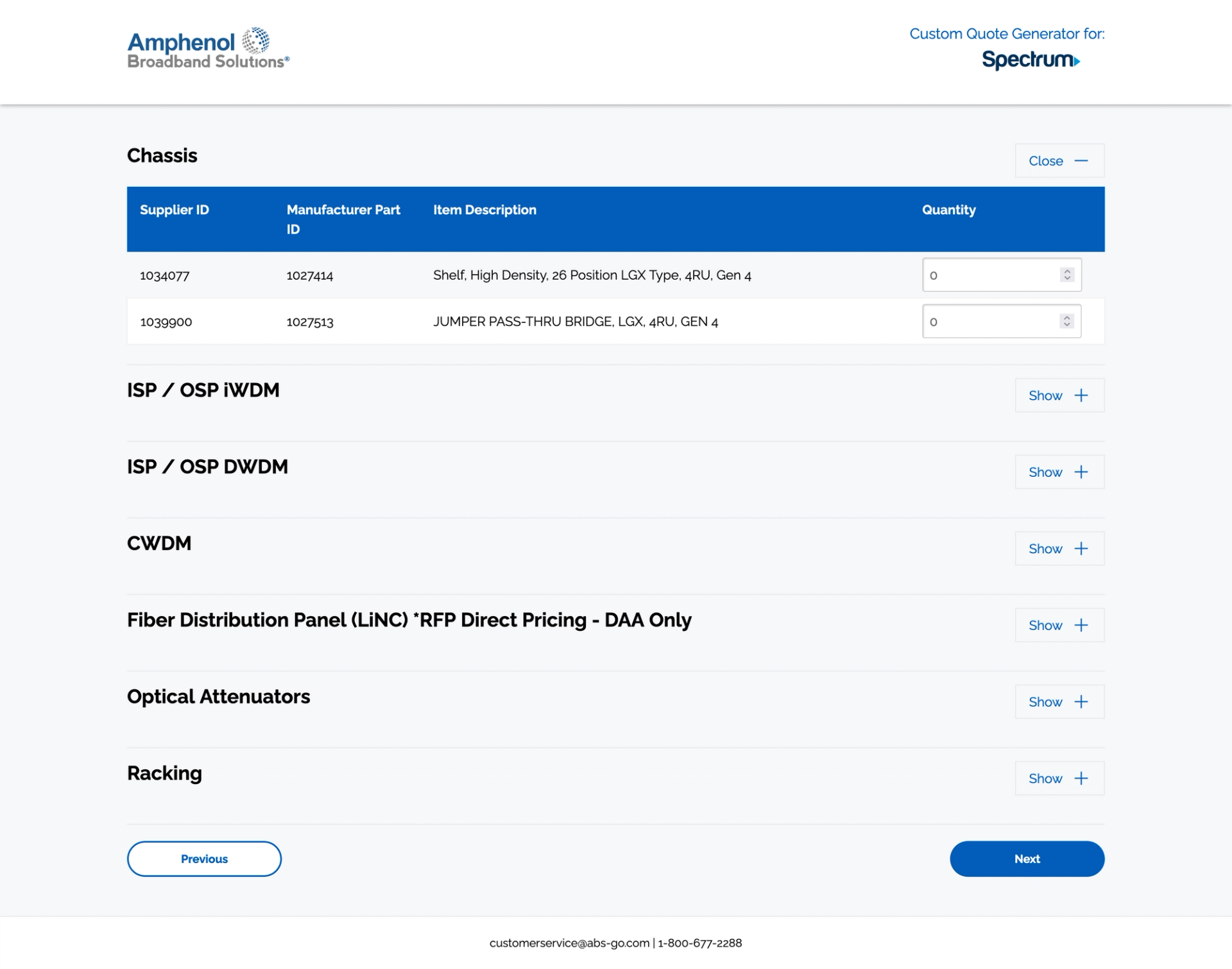Expand the ISP / OSP iWDM section

point(1059,395)
